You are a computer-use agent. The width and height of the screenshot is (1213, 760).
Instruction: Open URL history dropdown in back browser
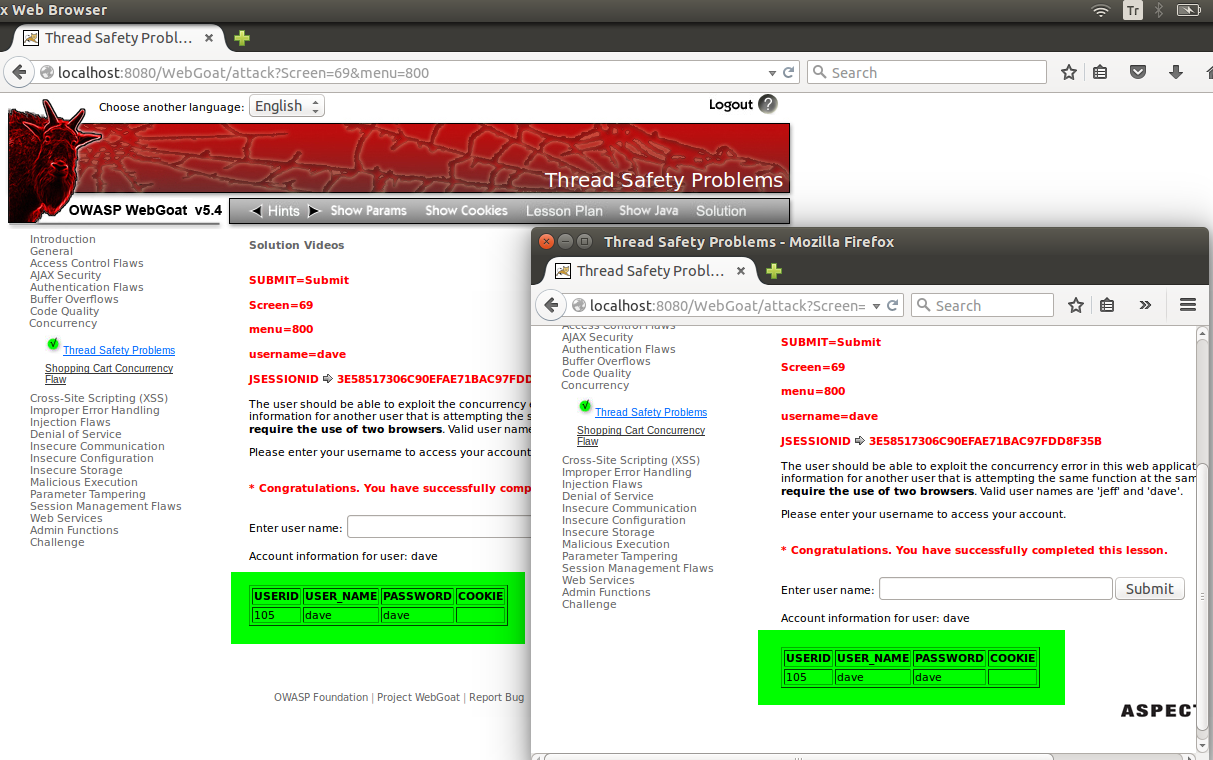772,73
